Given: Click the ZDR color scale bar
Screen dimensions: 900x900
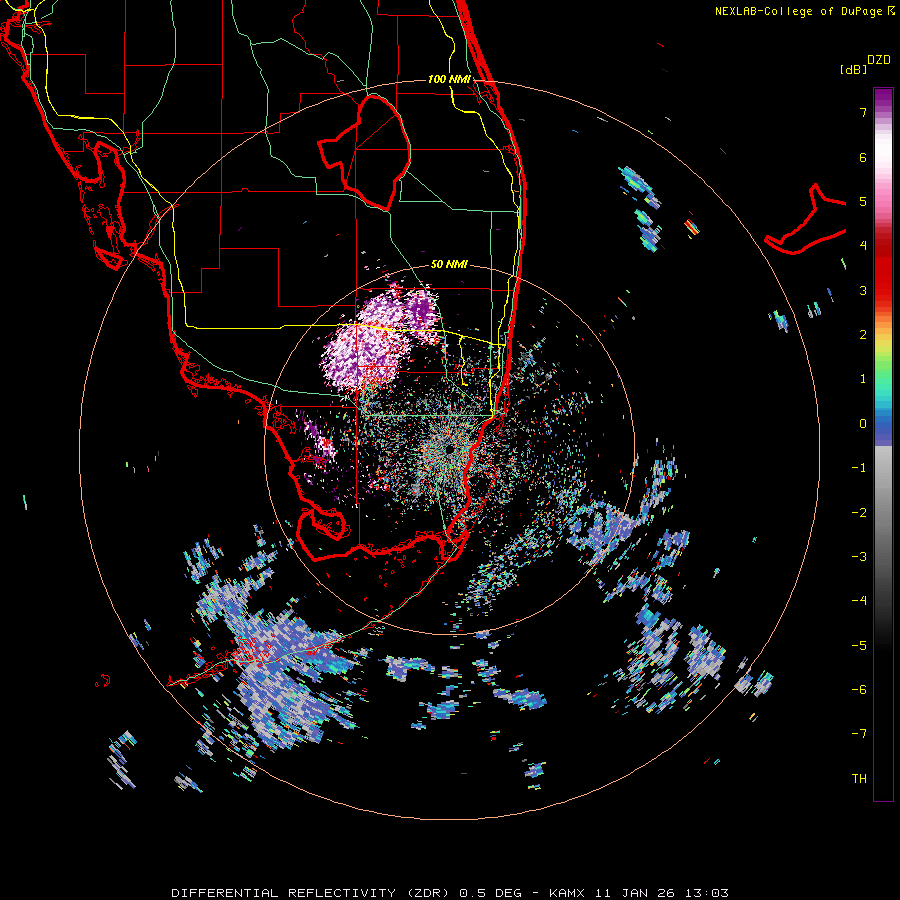Looking at the screenshot, I should tap(883, 444).
